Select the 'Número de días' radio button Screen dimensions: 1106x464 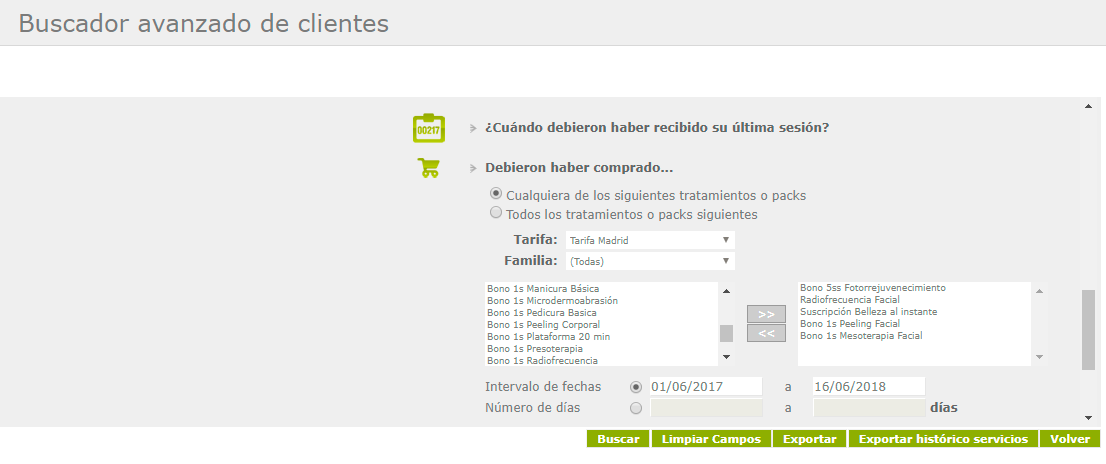pyautogui.click(x=636, y=408)
